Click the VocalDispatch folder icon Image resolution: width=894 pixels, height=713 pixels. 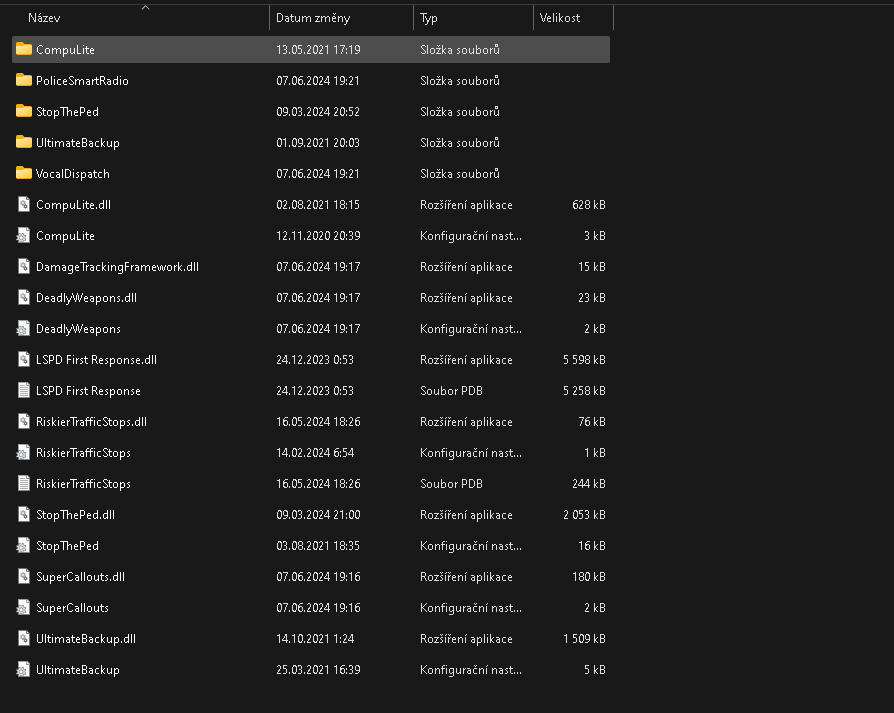24,173
